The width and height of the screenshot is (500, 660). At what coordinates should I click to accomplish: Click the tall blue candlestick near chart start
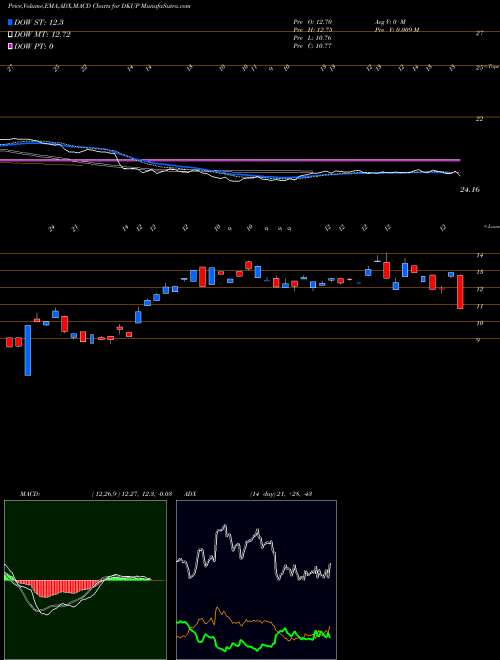click(x=28, y=350)
